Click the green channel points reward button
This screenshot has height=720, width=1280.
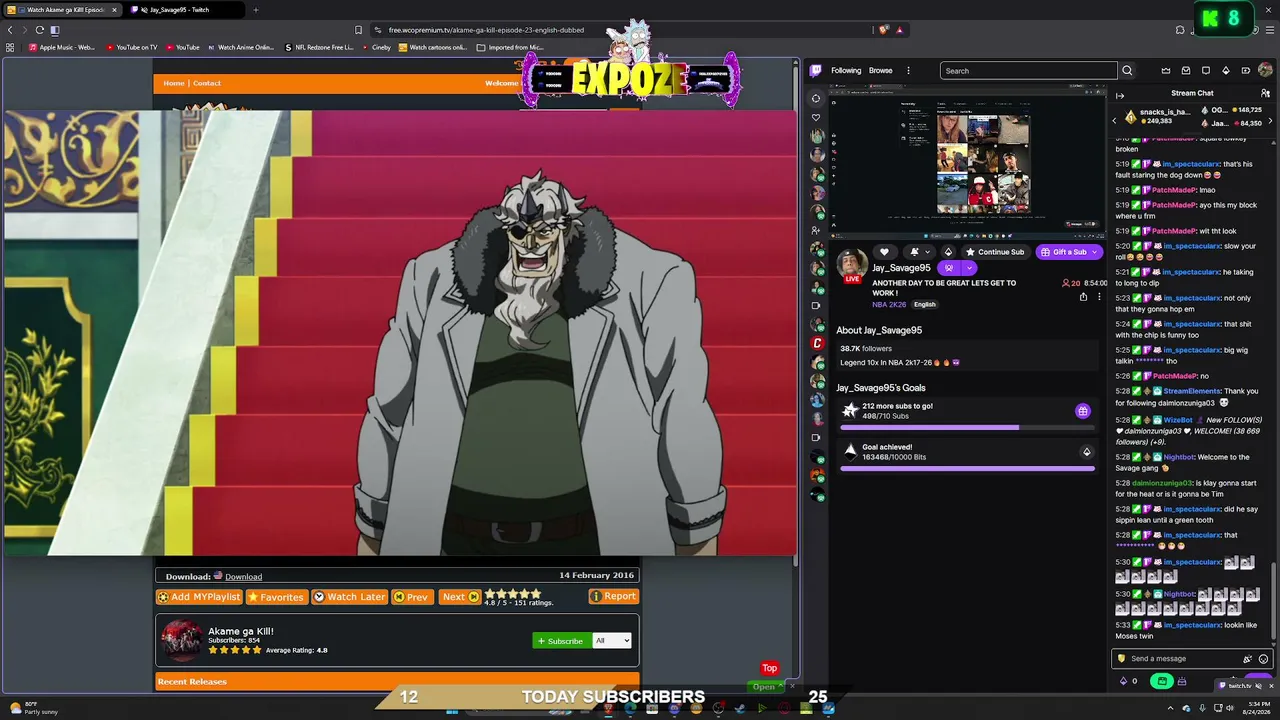(x=1161, y=681)
